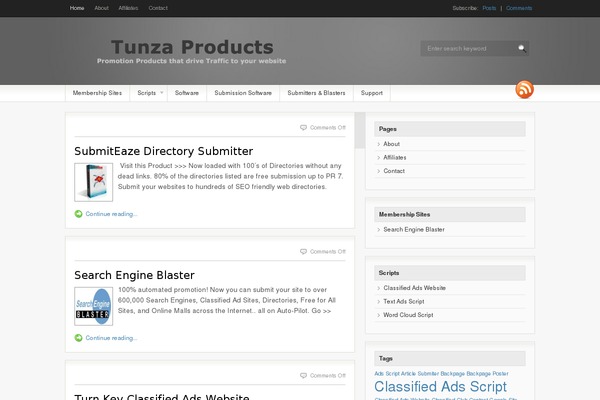Open SubmitEaze software box thumbnail
The width and height of the screenshot is (600, 400).
point(93,182)
